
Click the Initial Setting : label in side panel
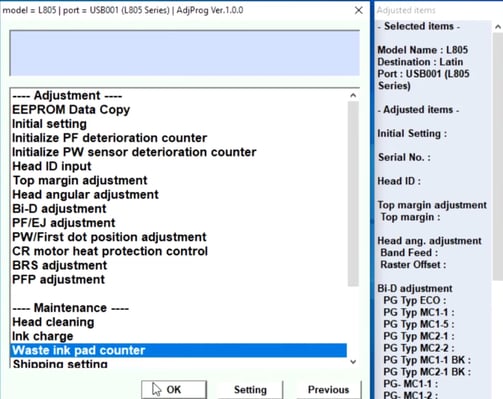click(412, 134)
